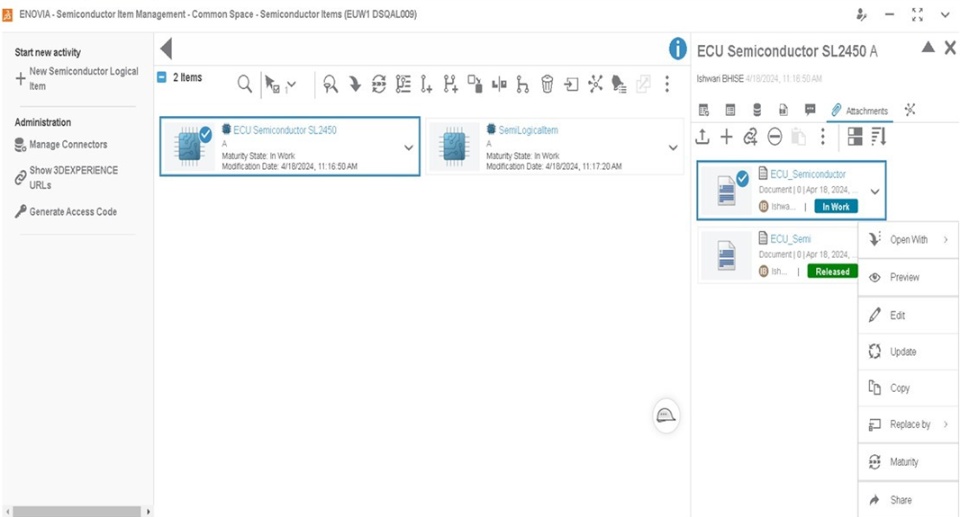
Task: Open the SemiLogicalItem title link
Action: click(528, 130)
